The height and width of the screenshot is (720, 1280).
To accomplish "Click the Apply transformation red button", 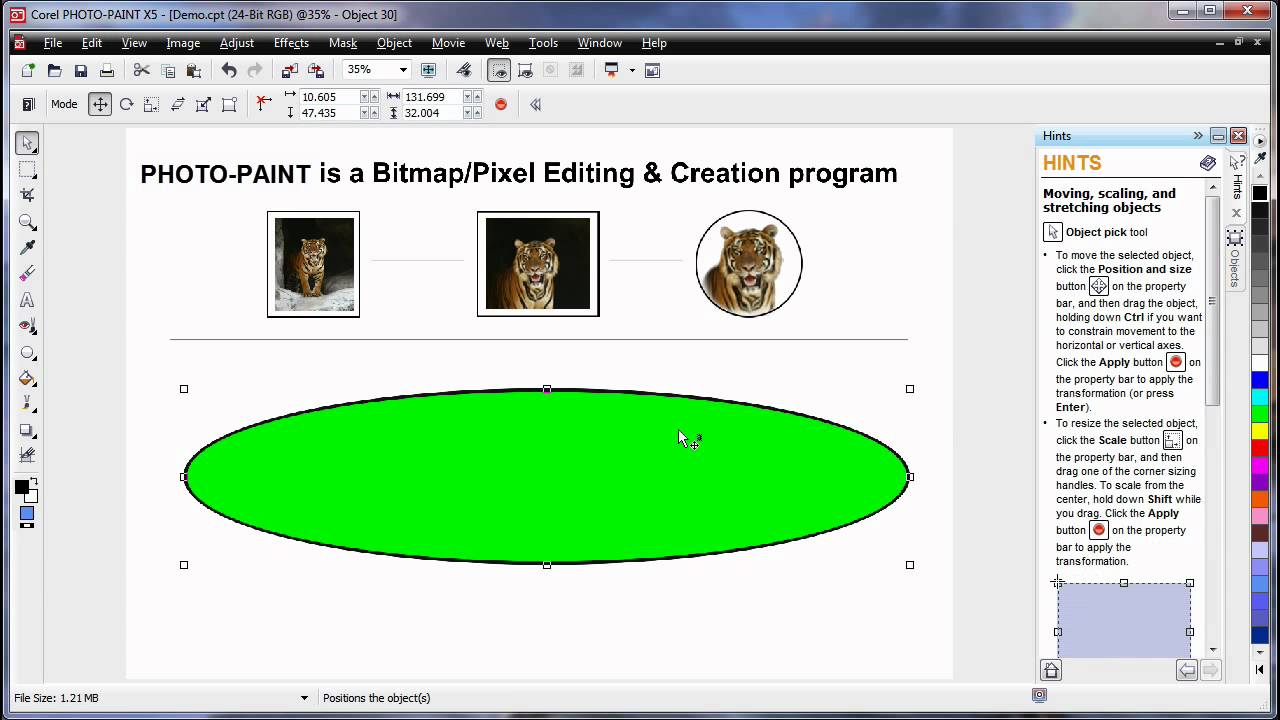I will coord(501,104).
